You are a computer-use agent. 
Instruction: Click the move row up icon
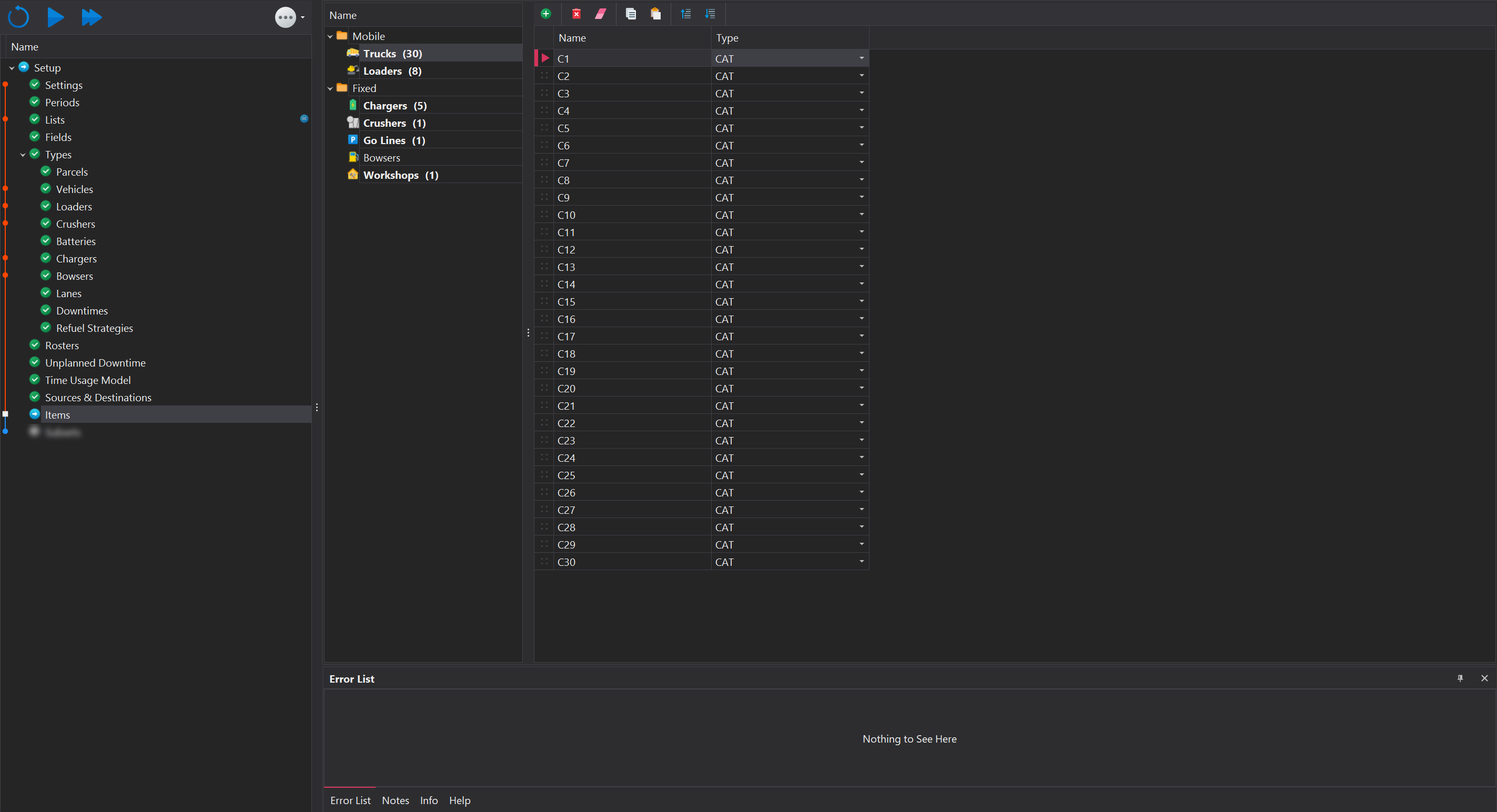[x=686, y=14]
